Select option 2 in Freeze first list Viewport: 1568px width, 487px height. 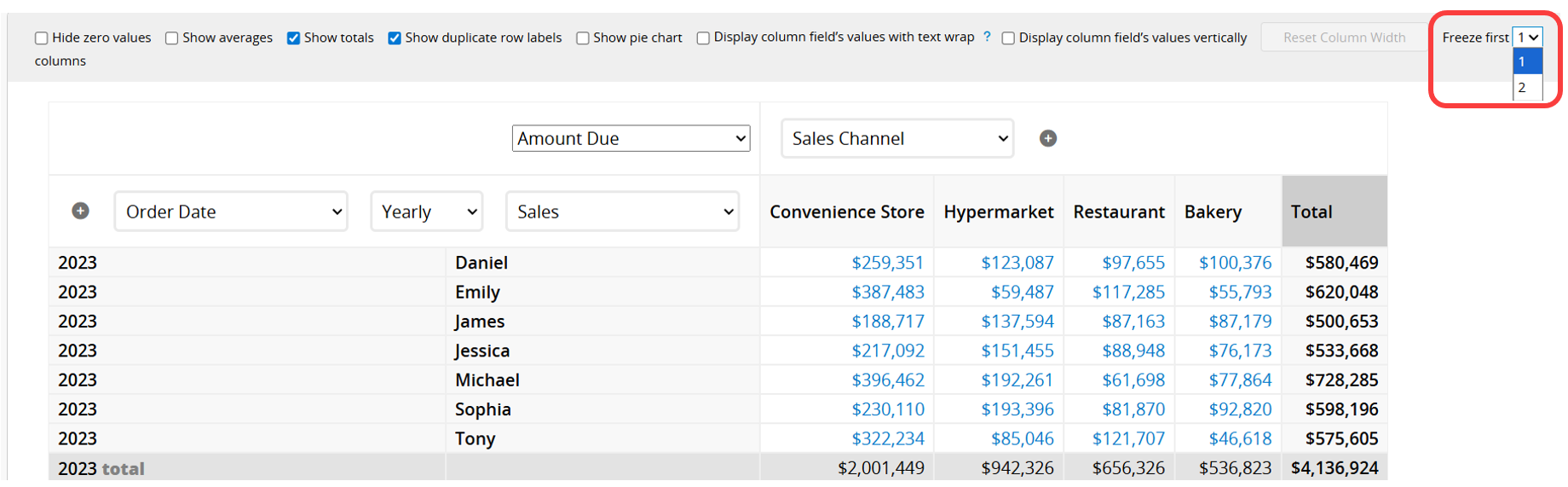[x=1526, y=87]
